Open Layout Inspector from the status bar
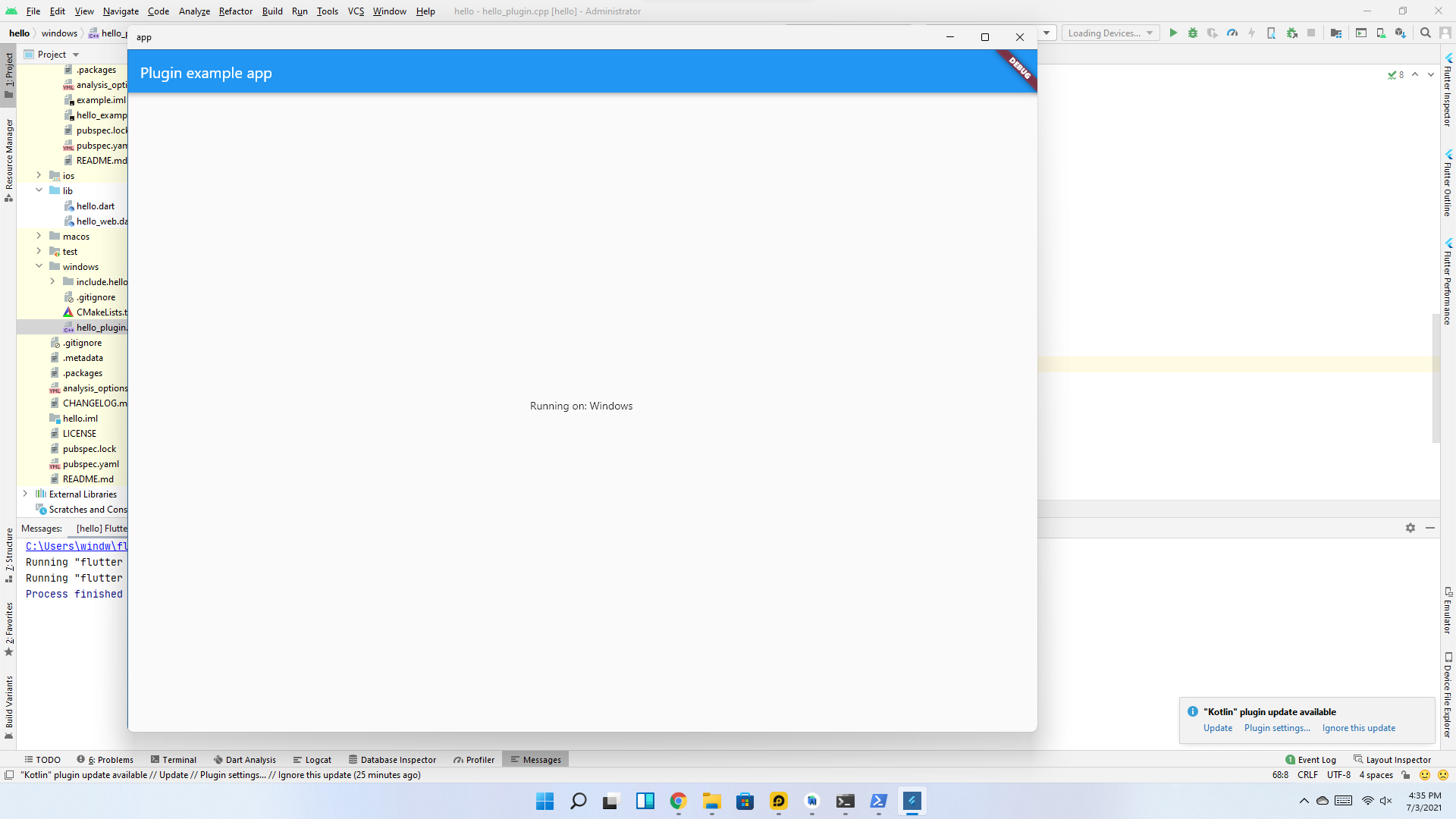The image size is (1456, 819). click(1398, 759)
